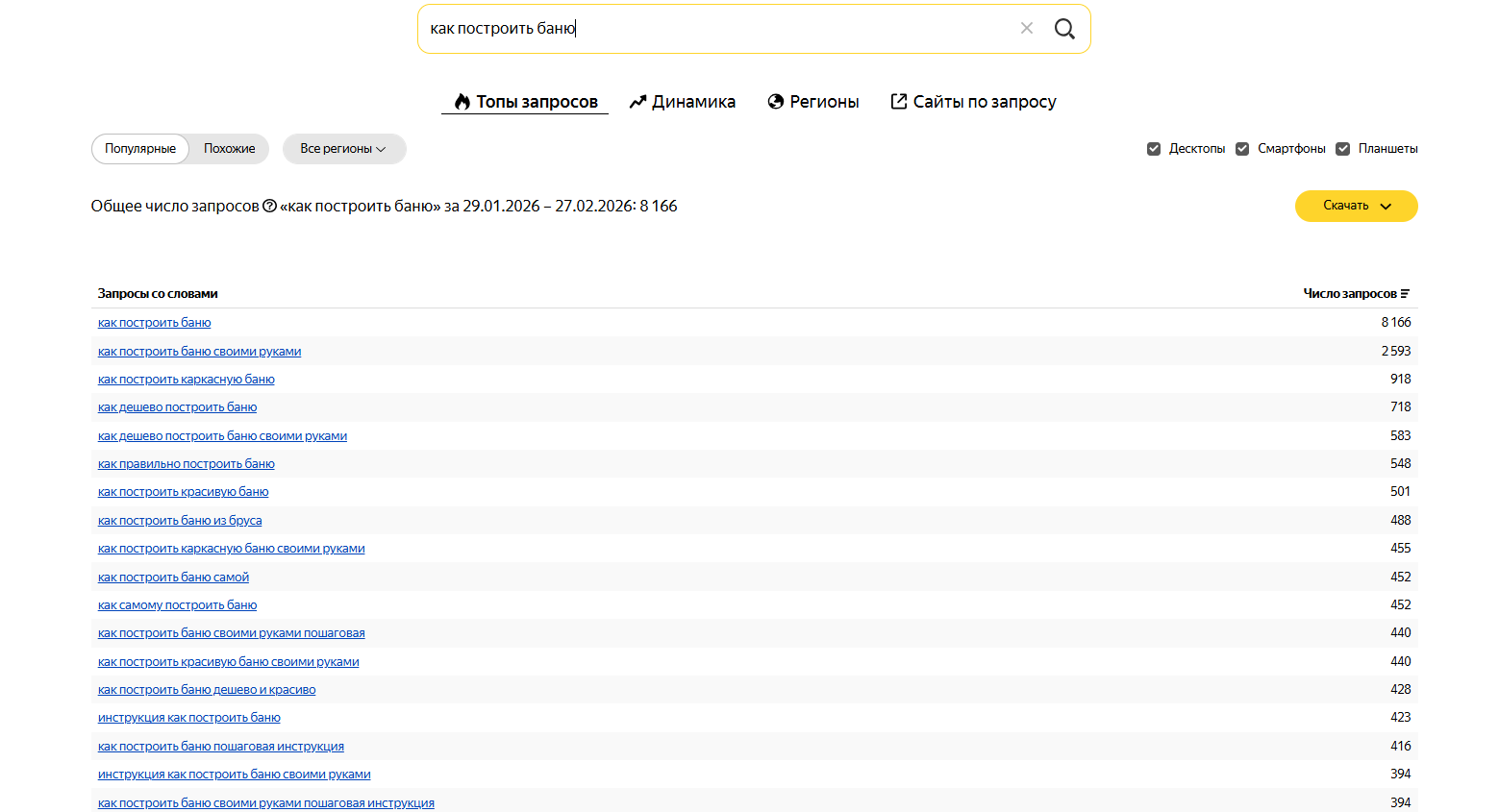
Task: Select the Популярные queries option
Action: point(140,149)
